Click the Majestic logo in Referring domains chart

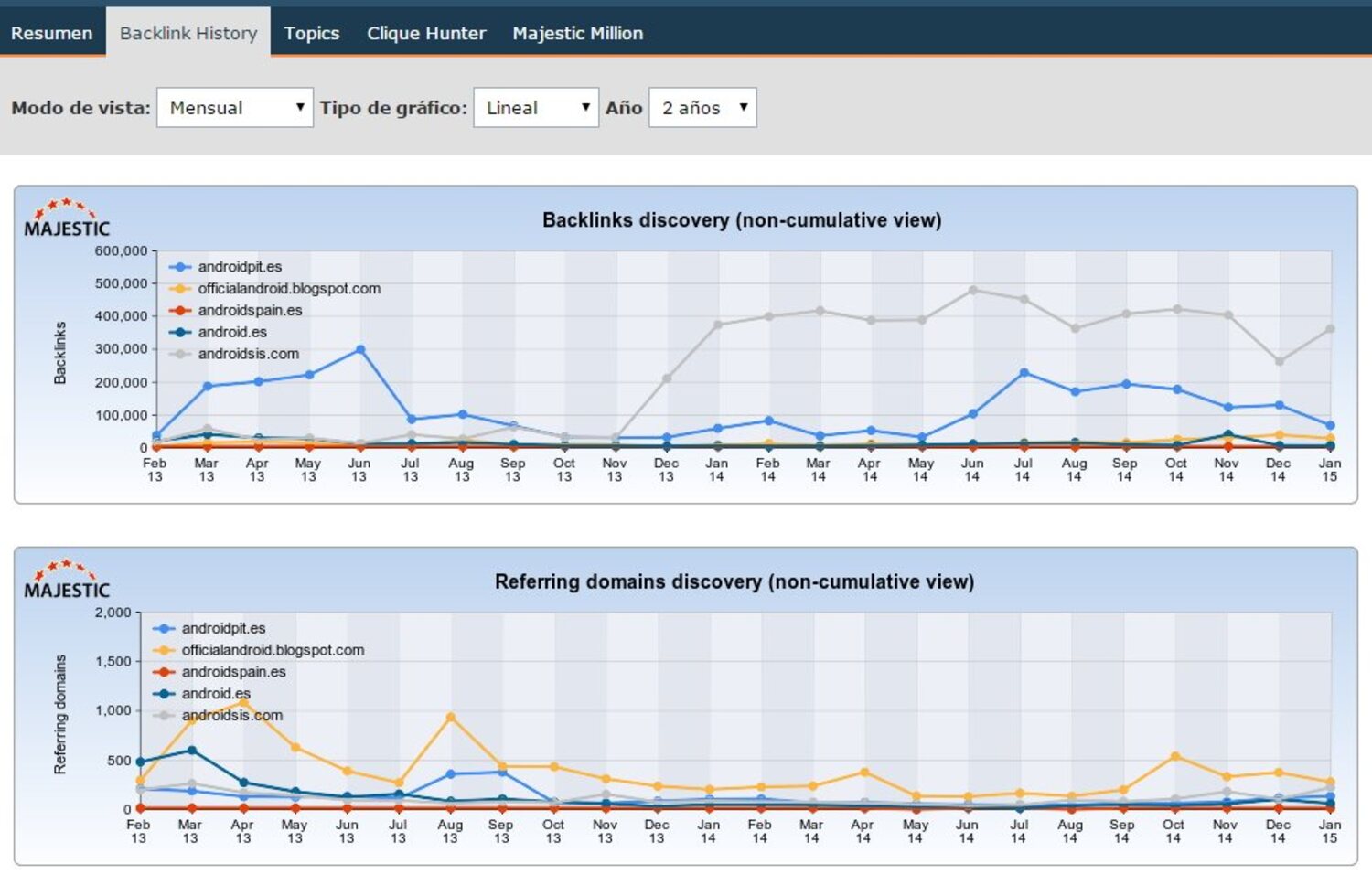[67, 580]
